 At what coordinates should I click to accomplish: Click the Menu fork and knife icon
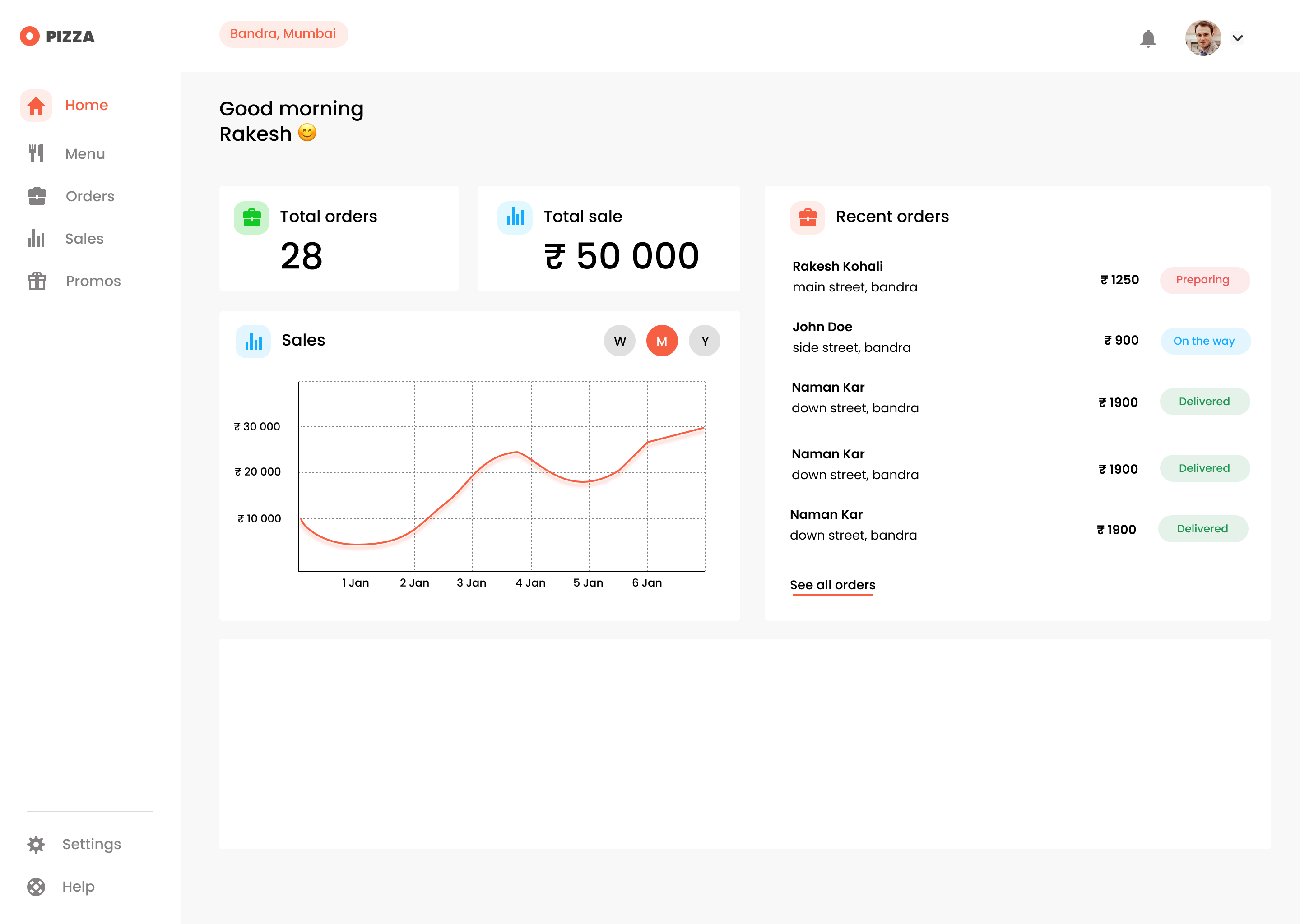point(36,153)
